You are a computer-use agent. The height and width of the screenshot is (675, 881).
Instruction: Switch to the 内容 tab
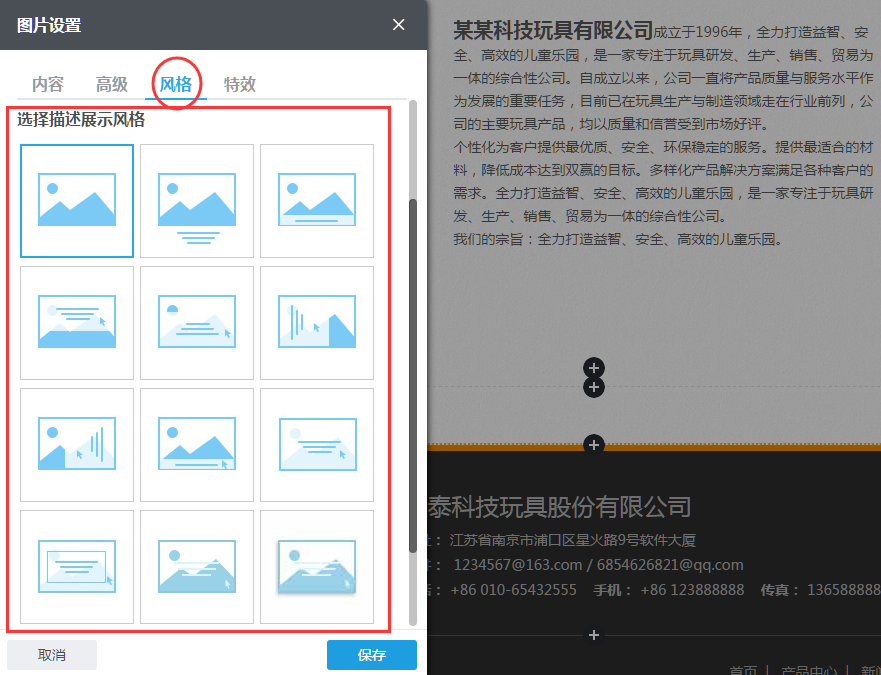click(x=48, y=84)
